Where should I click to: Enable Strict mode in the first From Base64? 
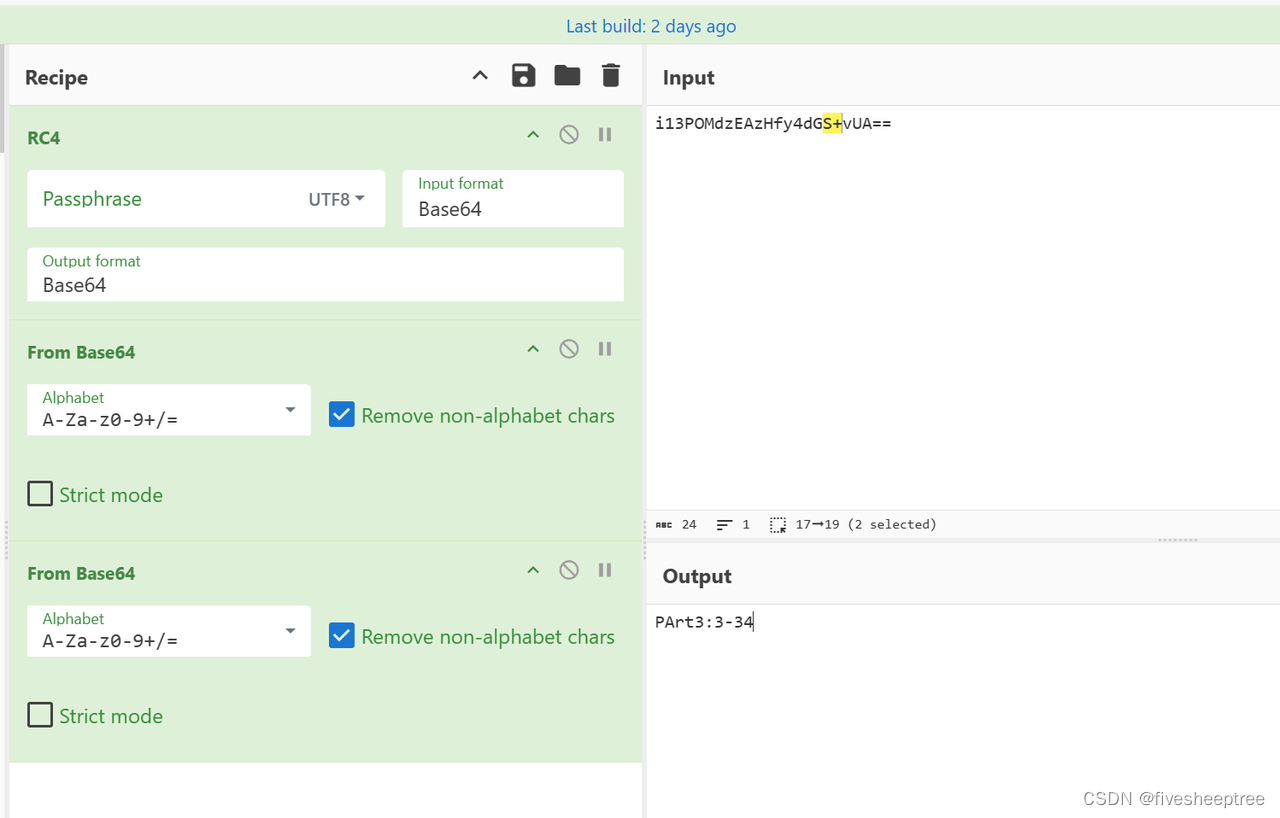point(40,493)
